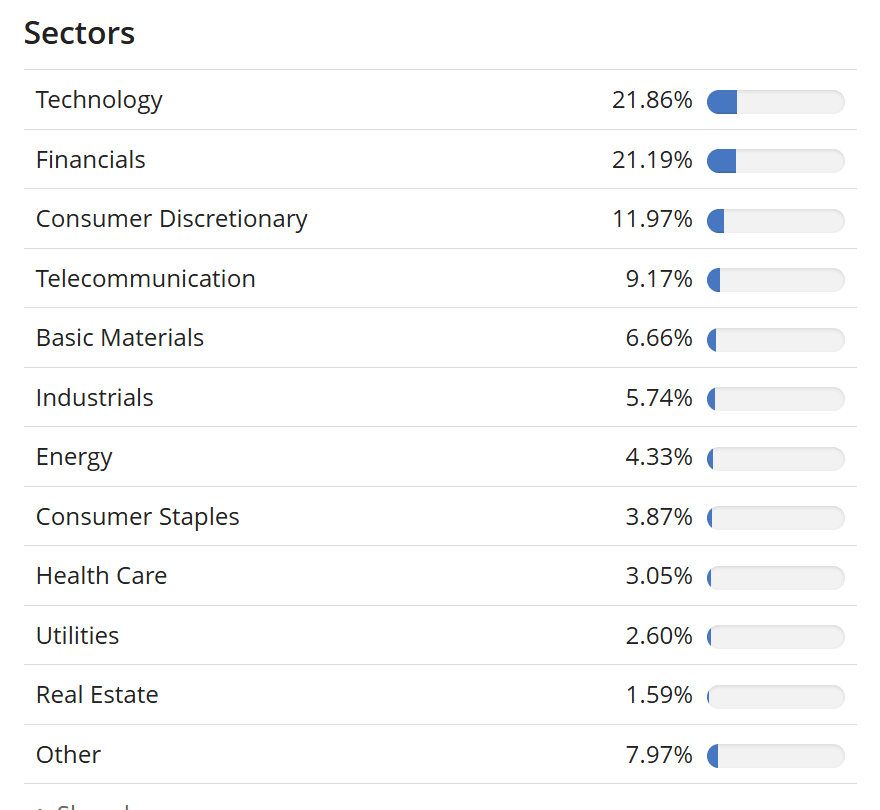The width and height of the screenshot is (880, 810).
Task: Click the 7.97% Other percentage value
Action: click(659, 755)
